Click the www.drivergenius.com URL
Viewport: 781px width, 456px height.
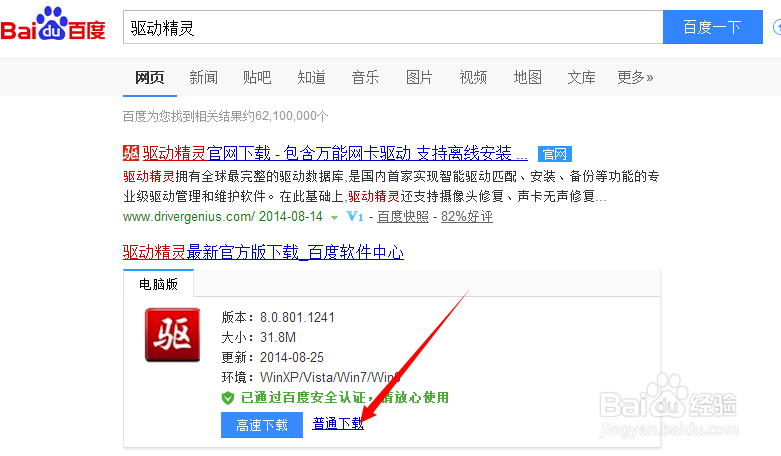[x=189, y=217]
